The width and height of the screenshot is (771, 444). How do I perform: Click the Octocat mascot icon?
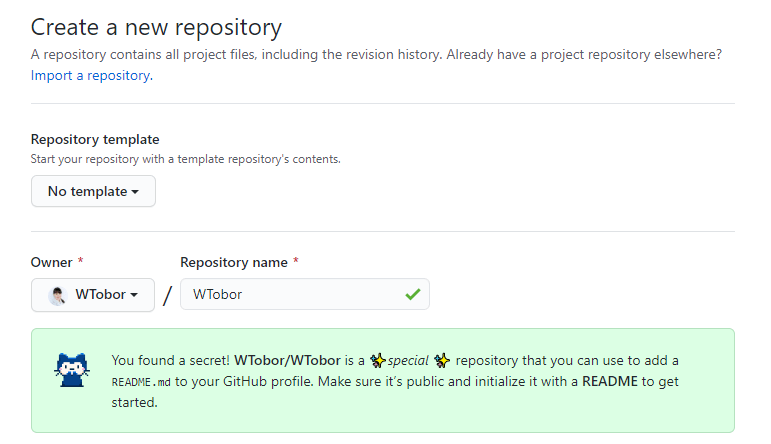click(71, 370)
